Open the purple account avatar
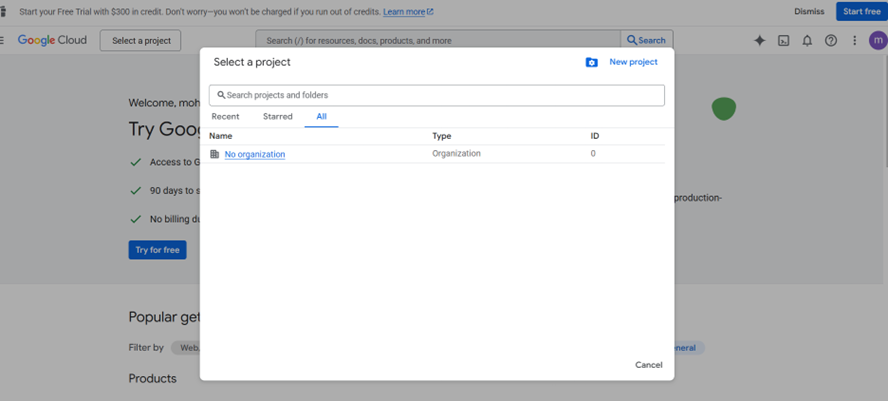The height and width of the screenshot is (401, 888). (878, 41)
